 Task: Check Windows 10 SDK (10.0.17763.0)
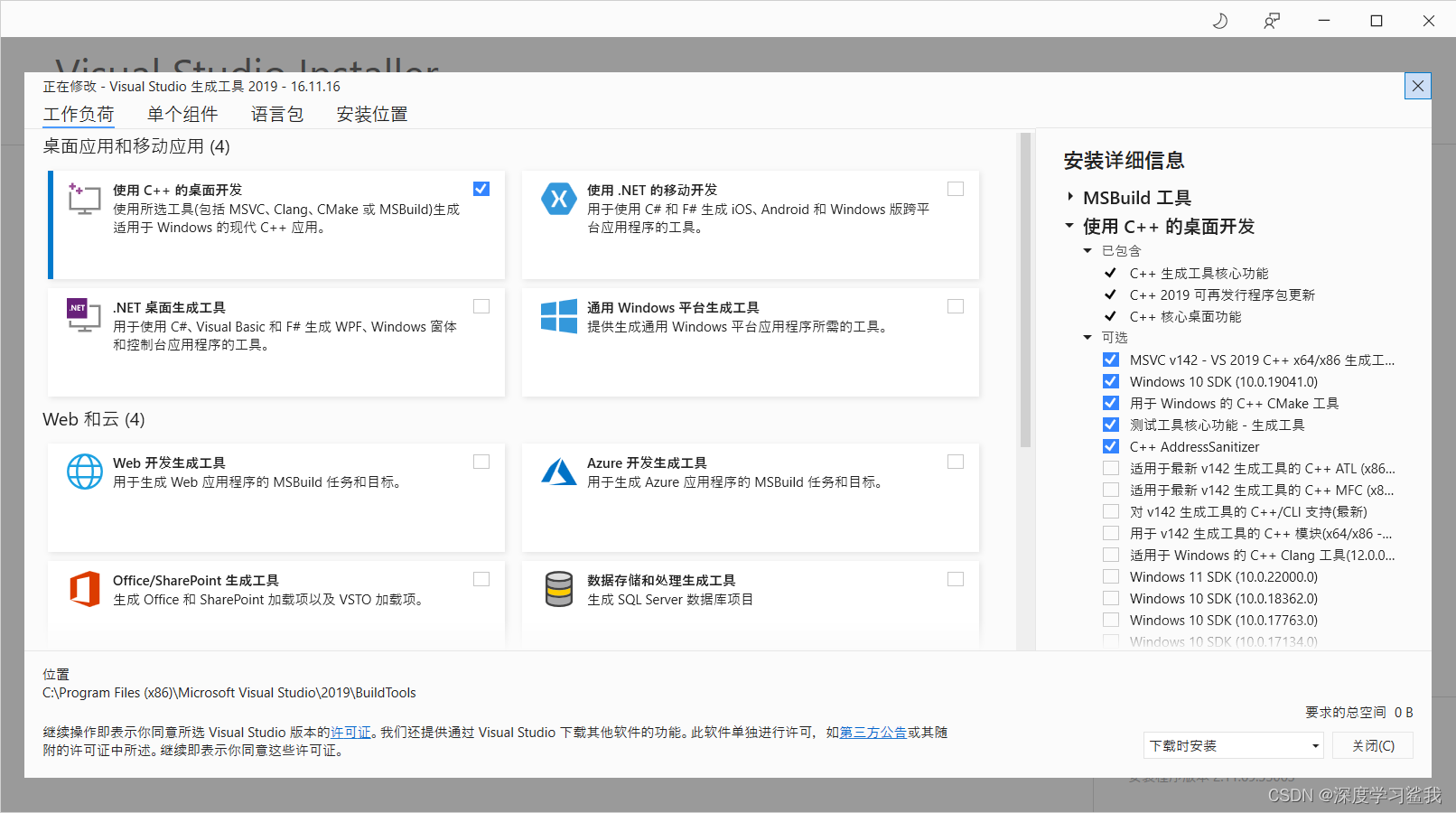tap(1111, 620)
